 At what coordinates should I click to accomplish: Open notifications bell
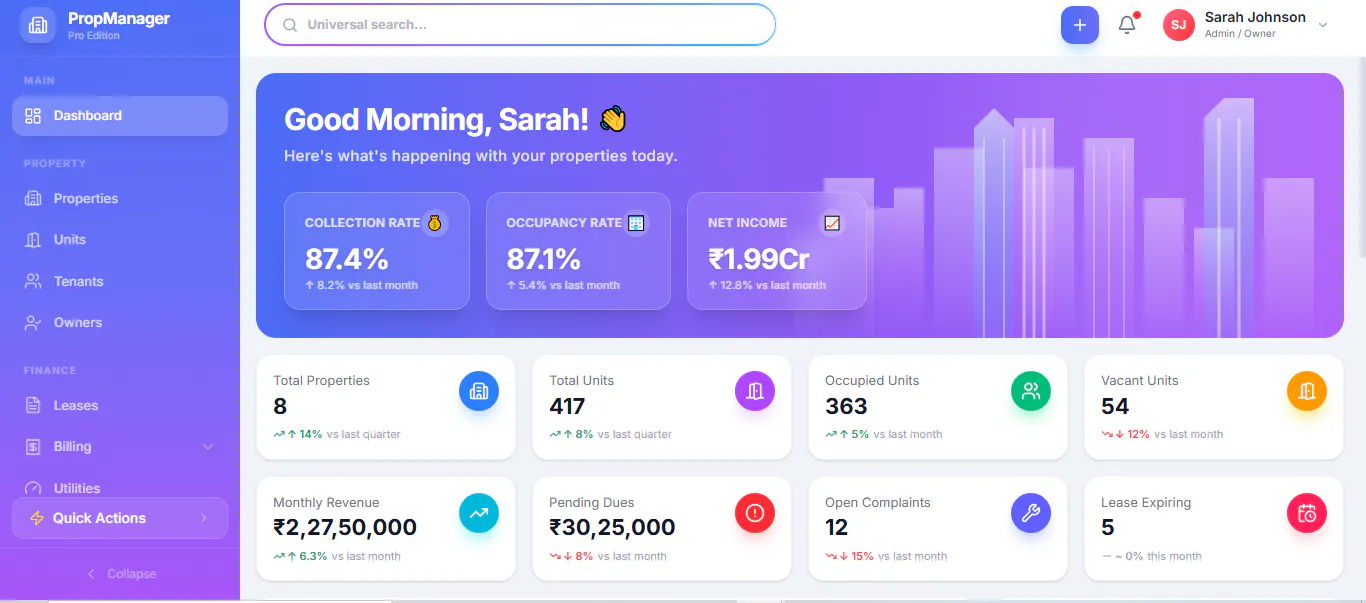click(1127, 25)
